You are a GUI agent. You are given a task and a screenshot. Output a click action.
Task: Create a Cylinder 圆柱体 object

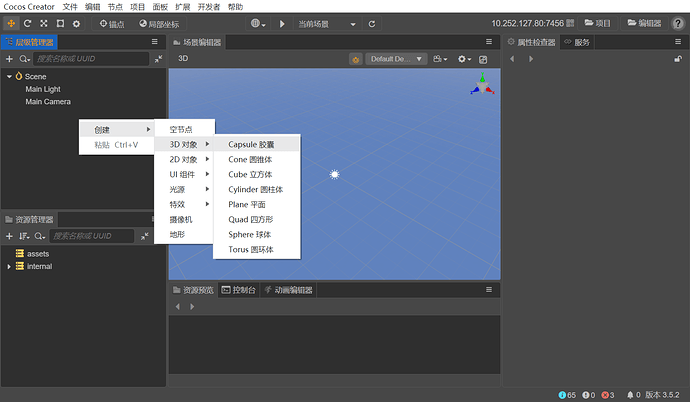(257, 189)
